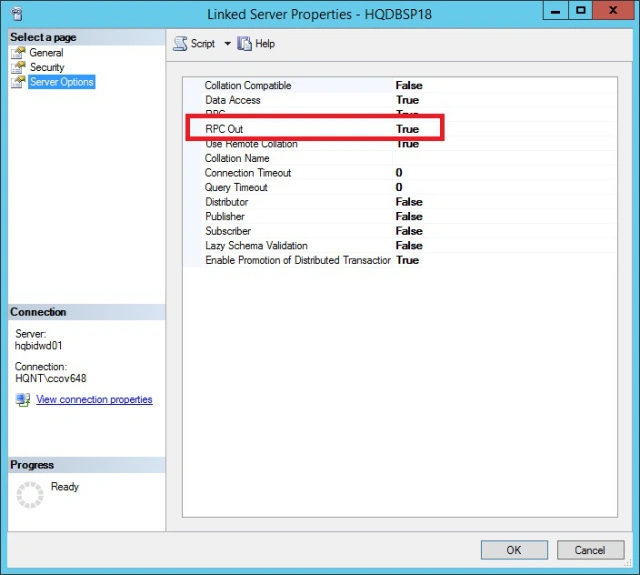640x575 pixels.
Task: Close the Linked Server Properties window
Action: point(613,10)
